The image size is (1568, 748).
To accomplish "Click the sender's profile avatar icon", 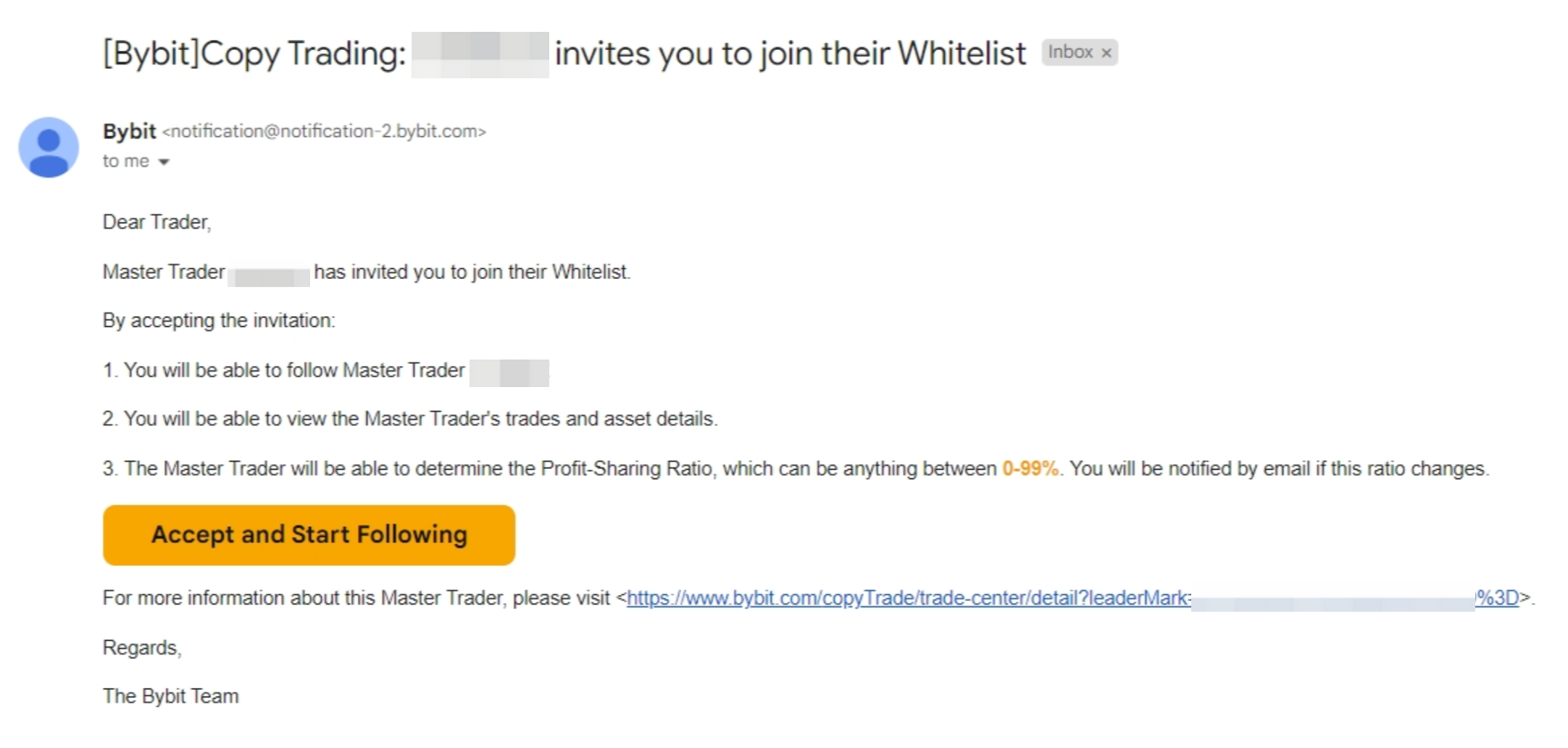I will (x=49, y=147).
